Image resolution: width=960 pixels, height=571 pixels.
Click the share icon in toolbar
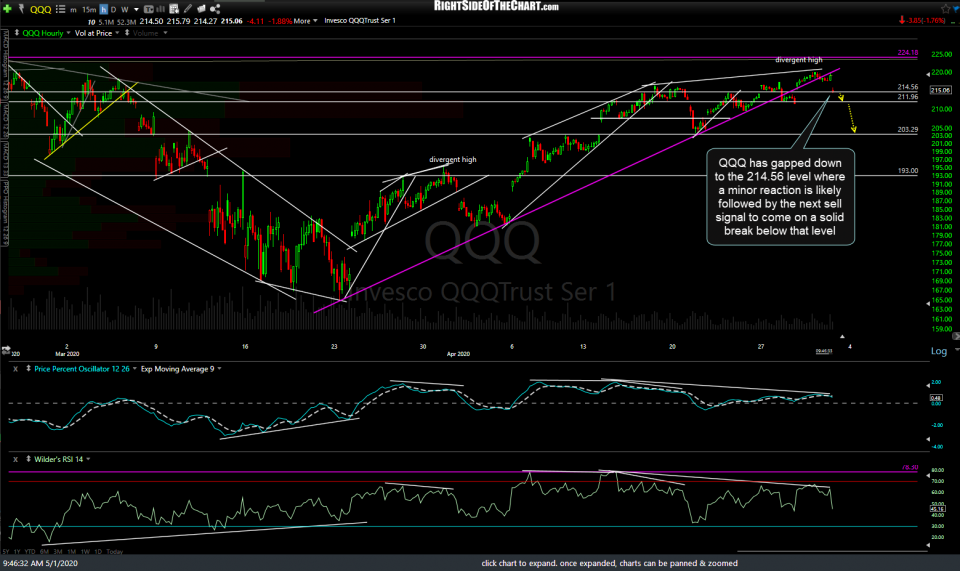point(215,9)
